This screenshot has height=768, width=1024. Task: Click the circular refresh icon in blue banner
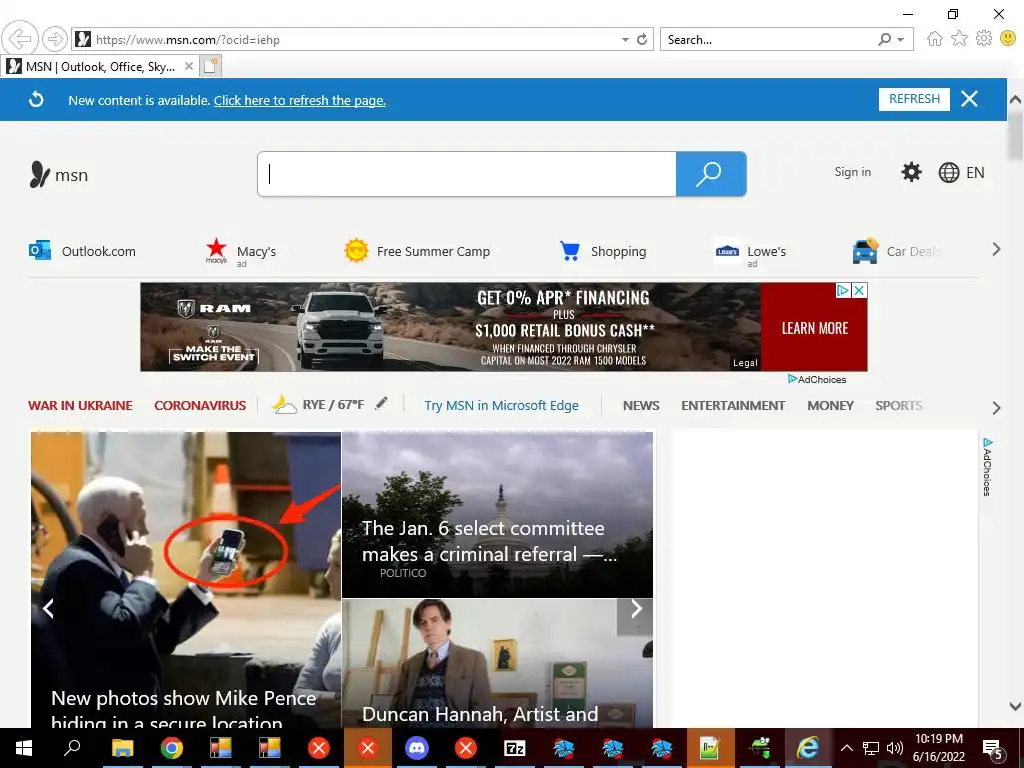36,100
